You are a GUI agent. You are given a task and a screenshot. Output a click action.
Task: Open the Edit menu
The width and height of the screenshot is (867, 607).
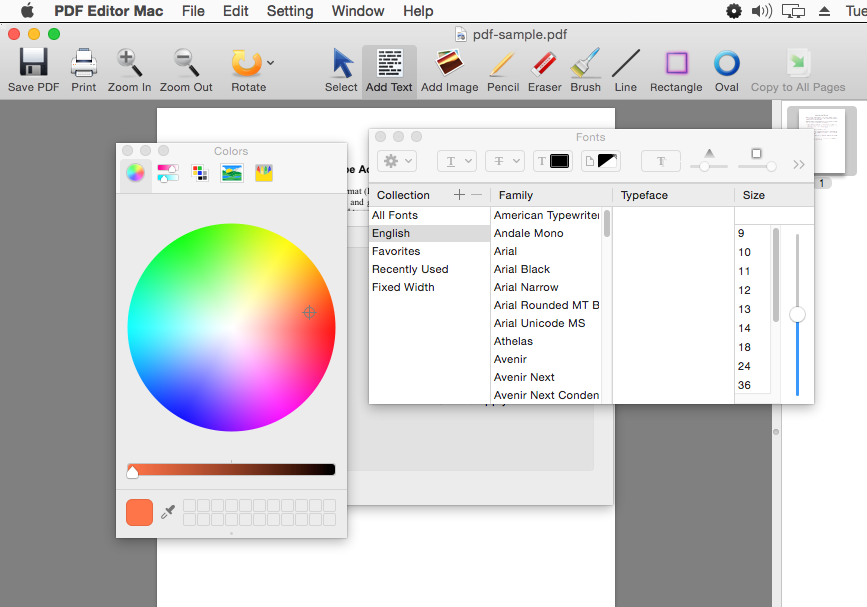pos(236,11)
